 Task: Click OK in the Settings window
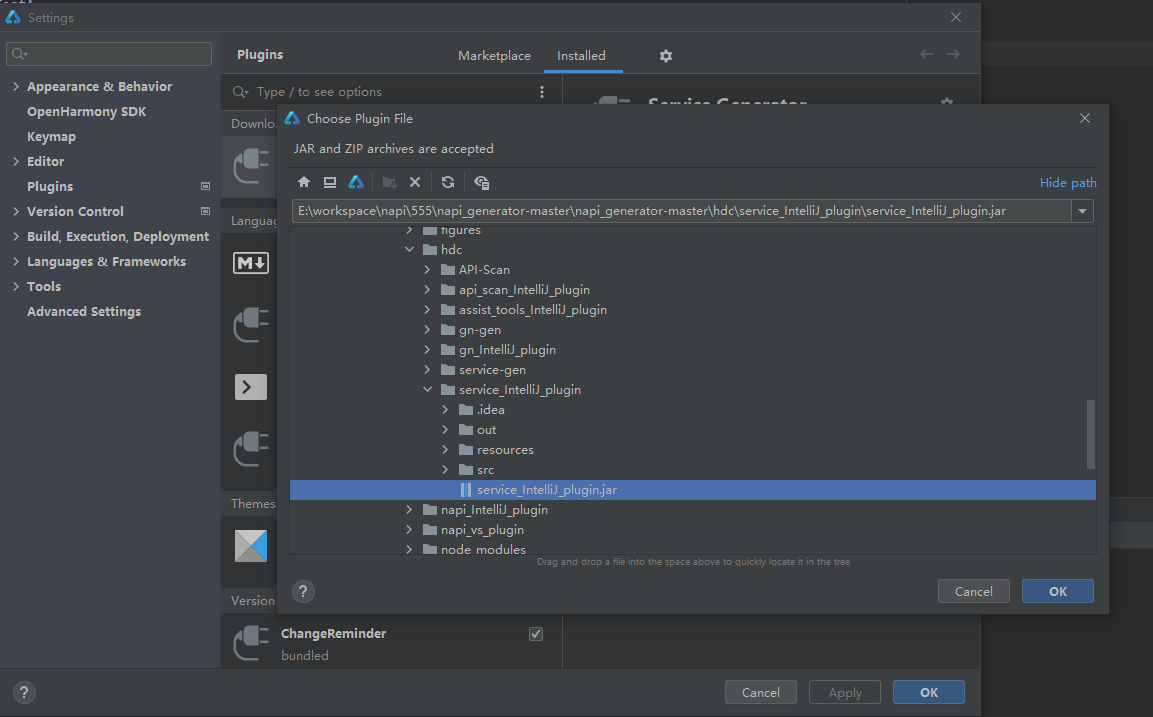tap(929, 693)
